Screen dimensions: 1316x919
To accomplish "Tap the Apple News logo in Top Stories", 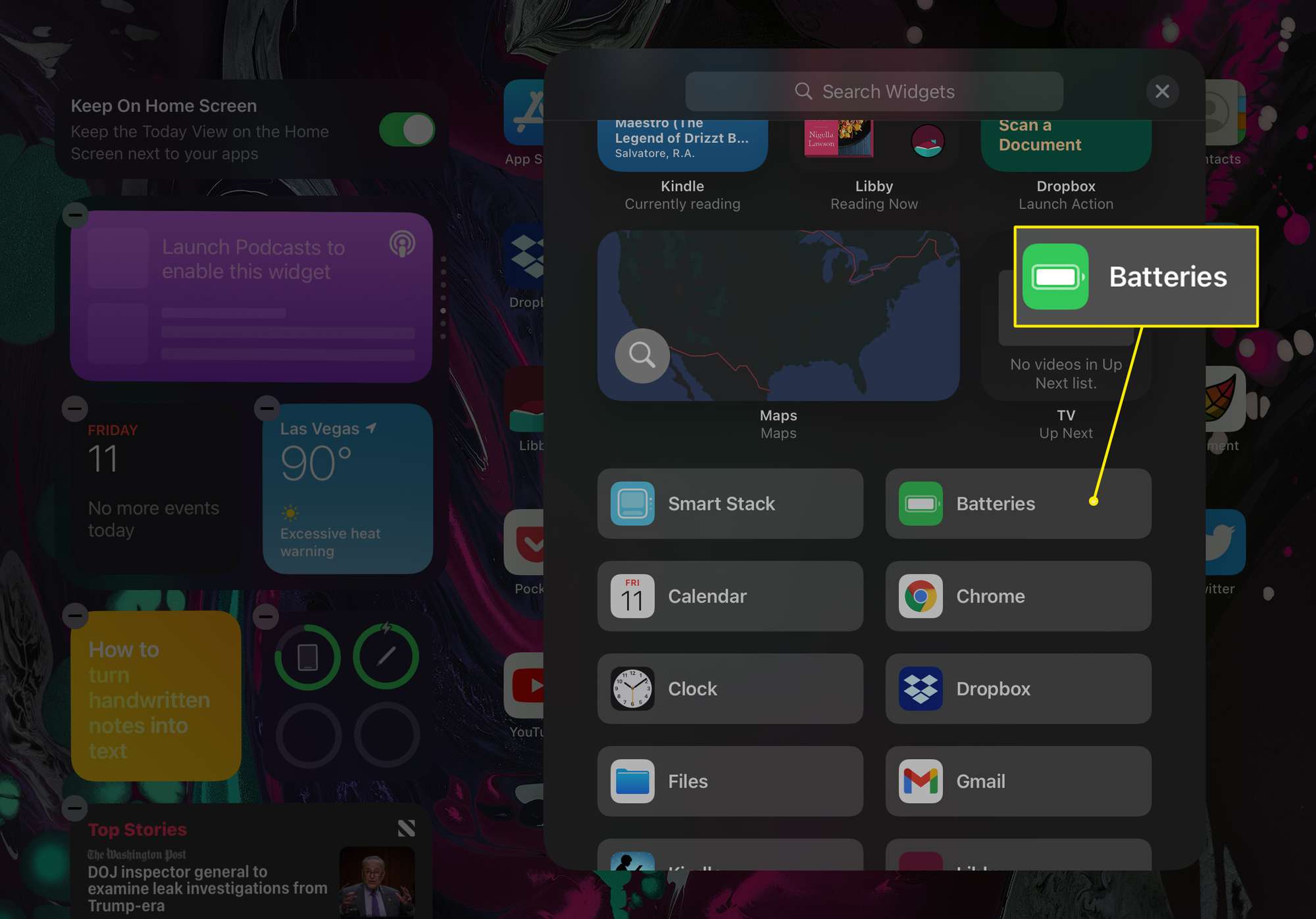I will 407,828.
